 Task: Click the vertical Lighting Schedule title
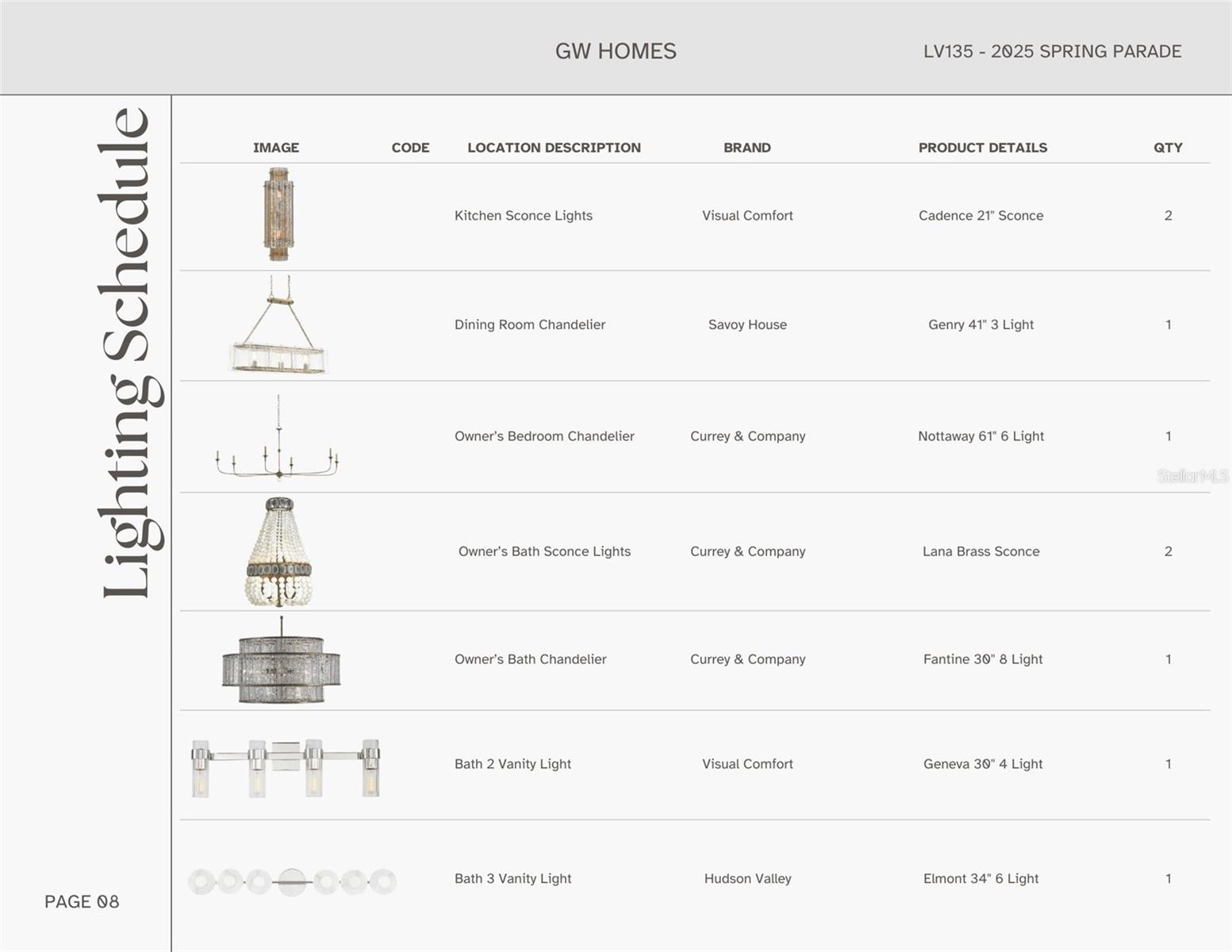129,352
